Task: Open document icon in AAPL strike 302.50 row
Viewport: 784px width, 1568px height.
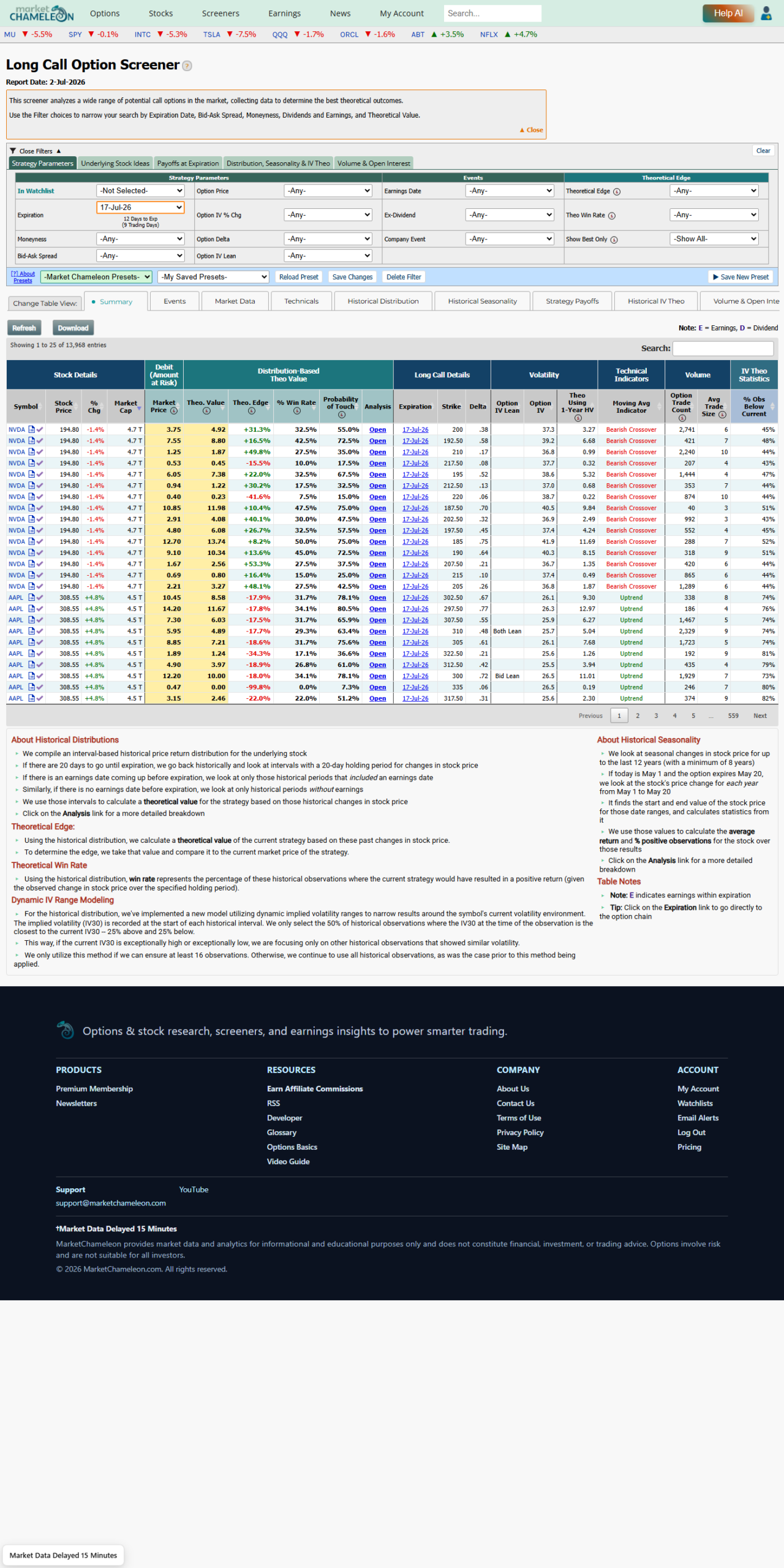Action: (x=31, y=598)
